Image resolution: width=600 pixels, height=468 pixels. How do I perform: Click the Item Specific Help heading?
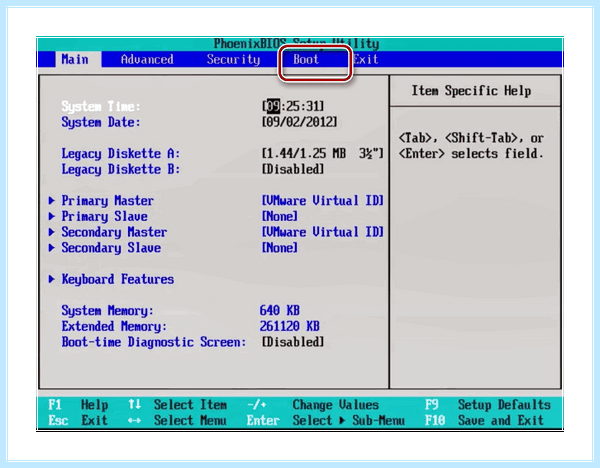(471, 91)
